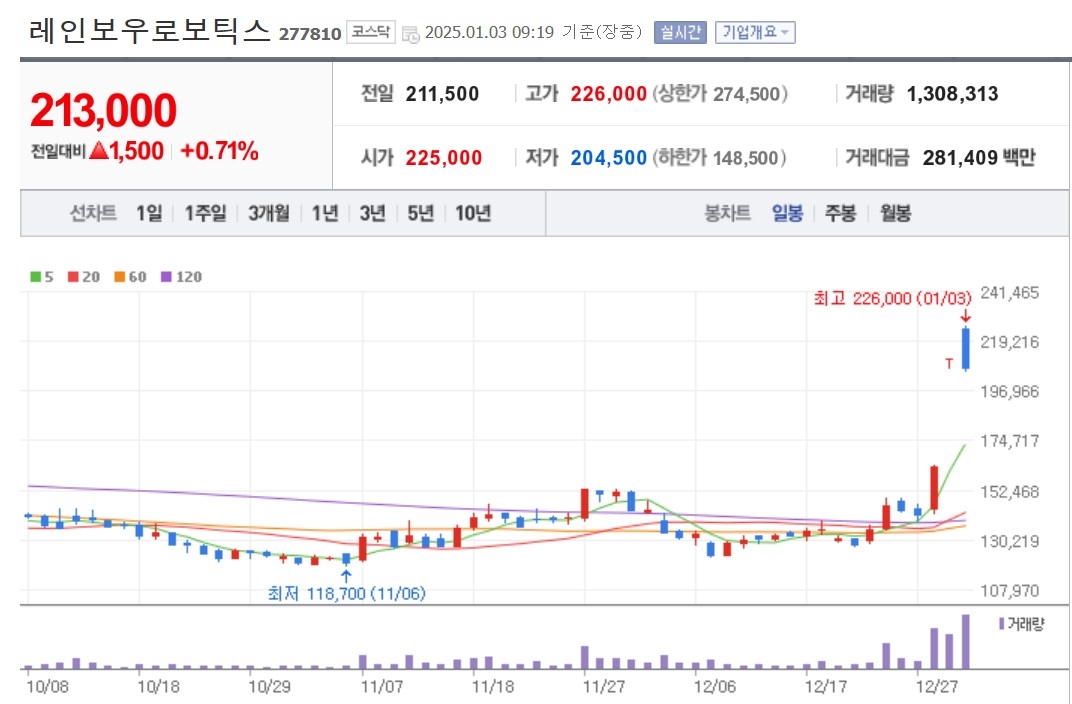This screenshot has height=704, width=1072.
Task: Click the purple 120-day moving average legend swatch
Action: (166, 277)
